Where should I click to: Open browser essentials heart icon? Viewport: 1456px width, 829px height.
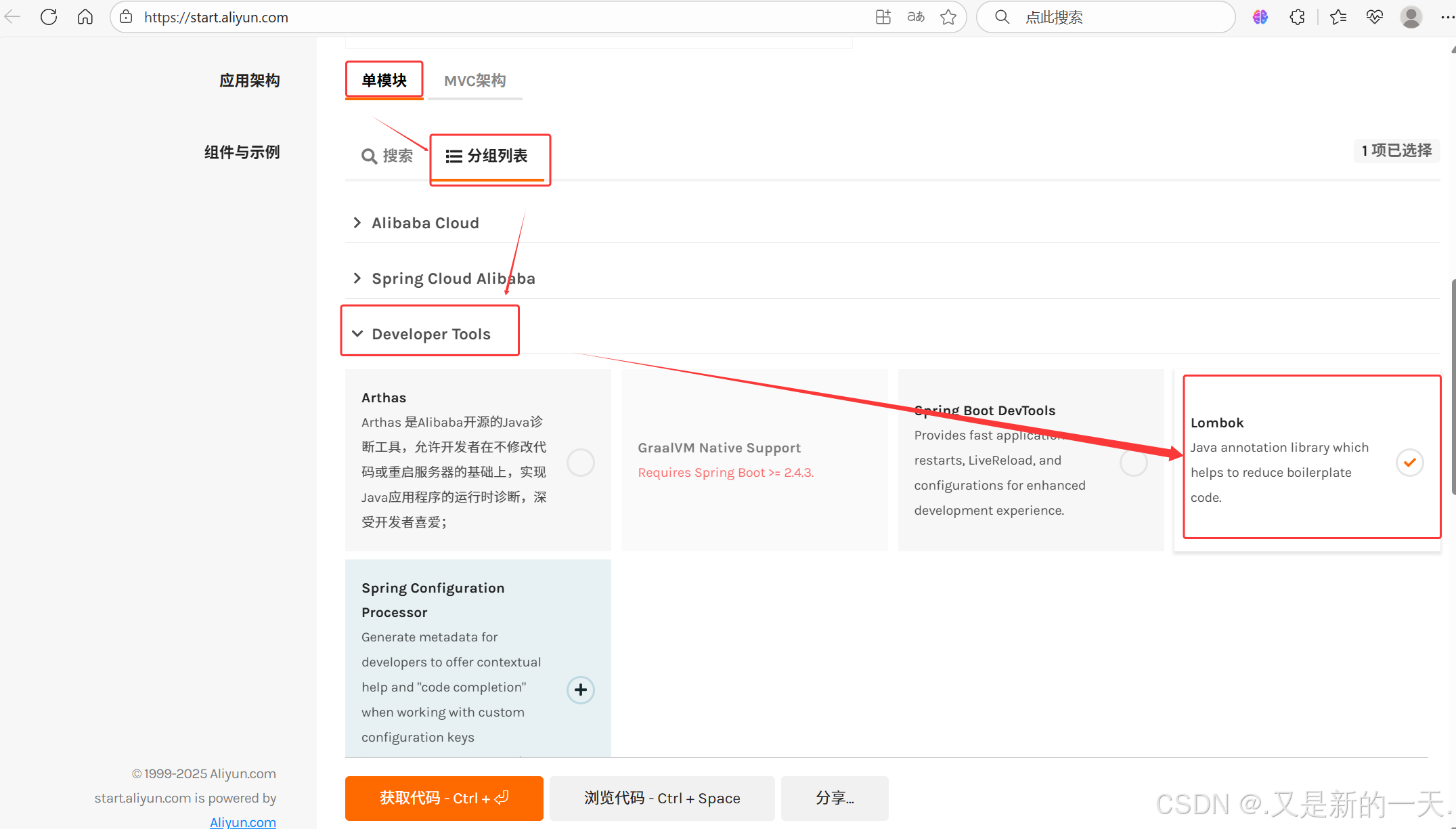(x=1375, y=17)
